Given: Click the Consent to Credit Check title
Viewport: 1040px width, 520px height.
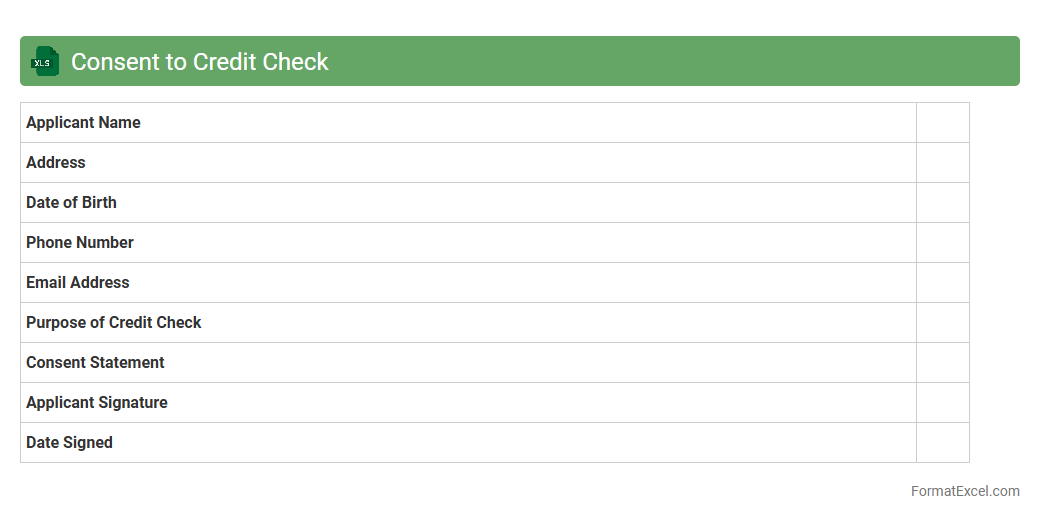Looking at the screenshot, I should click(x=199, y=62).
